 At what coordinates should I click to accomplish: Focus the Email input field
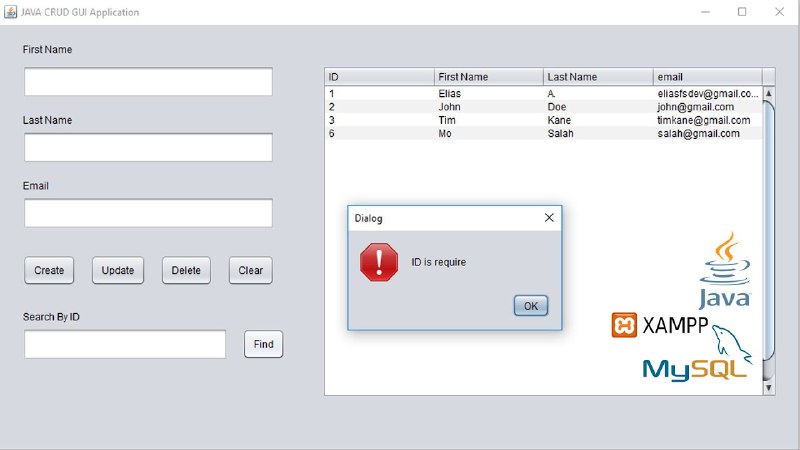click(x=148, y=213)
